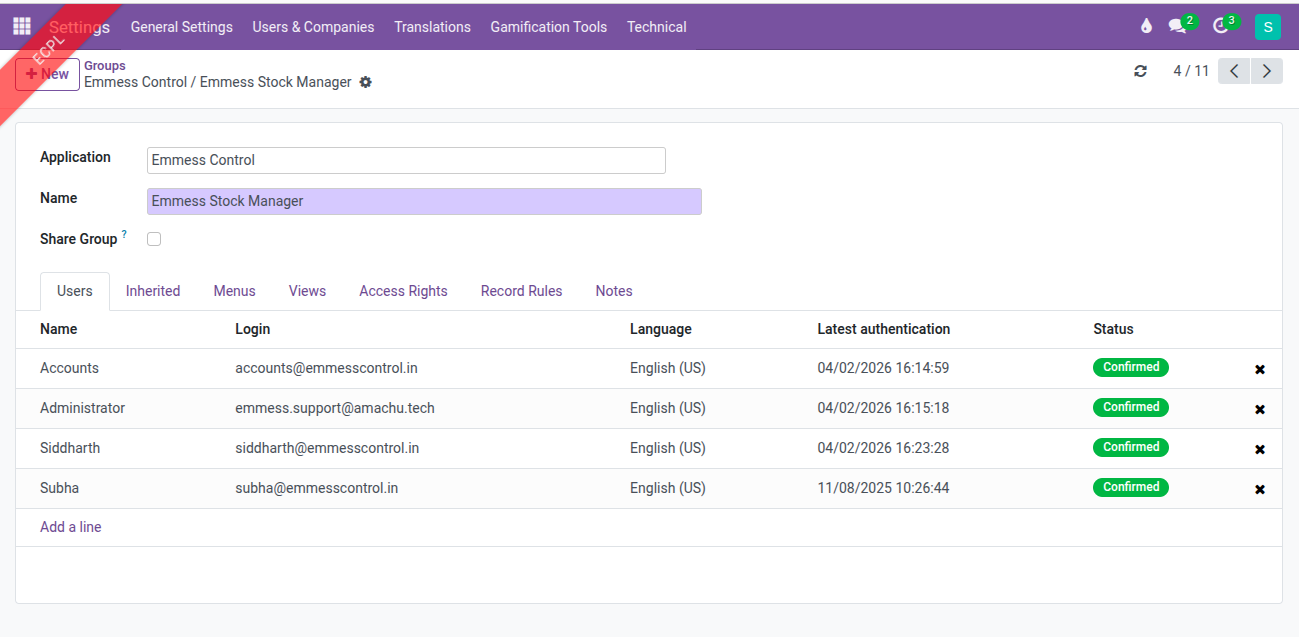The image size is (1299, 637).
Task: Remove Accounts user with X icon
Action: point(1260,369)
